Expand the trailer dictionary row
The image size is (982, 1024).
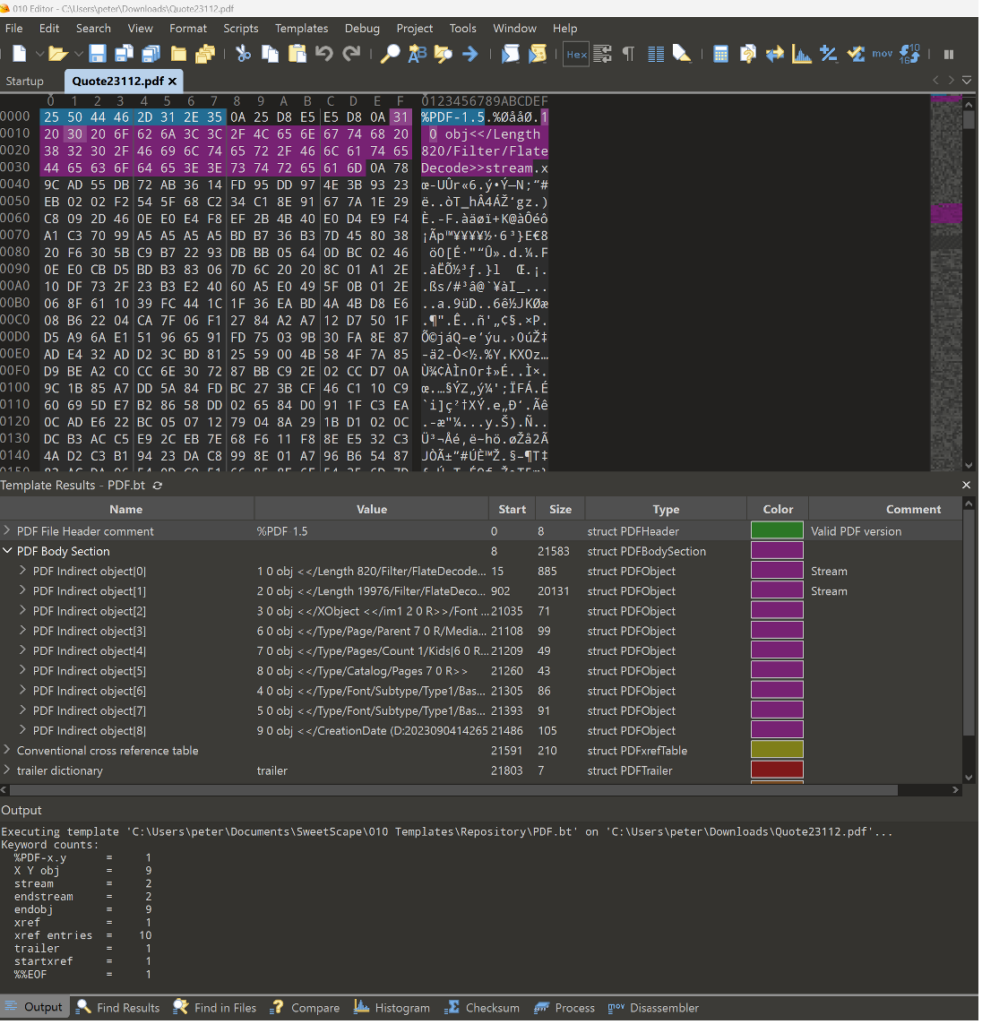point(7,770)
